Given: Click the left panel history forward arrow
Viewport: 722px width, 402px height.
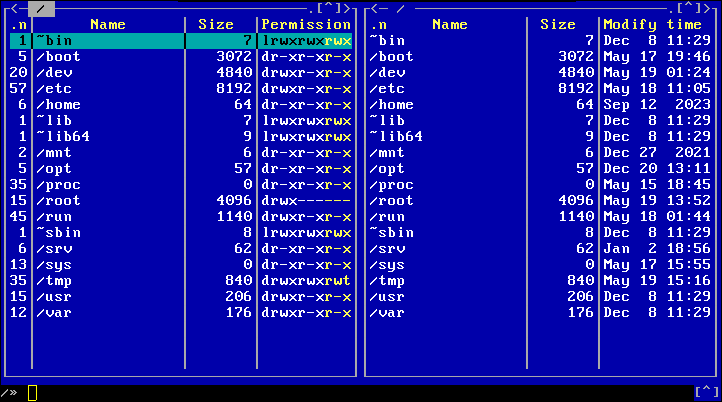Looking at the screenshot, I should (x=346, y=8).
